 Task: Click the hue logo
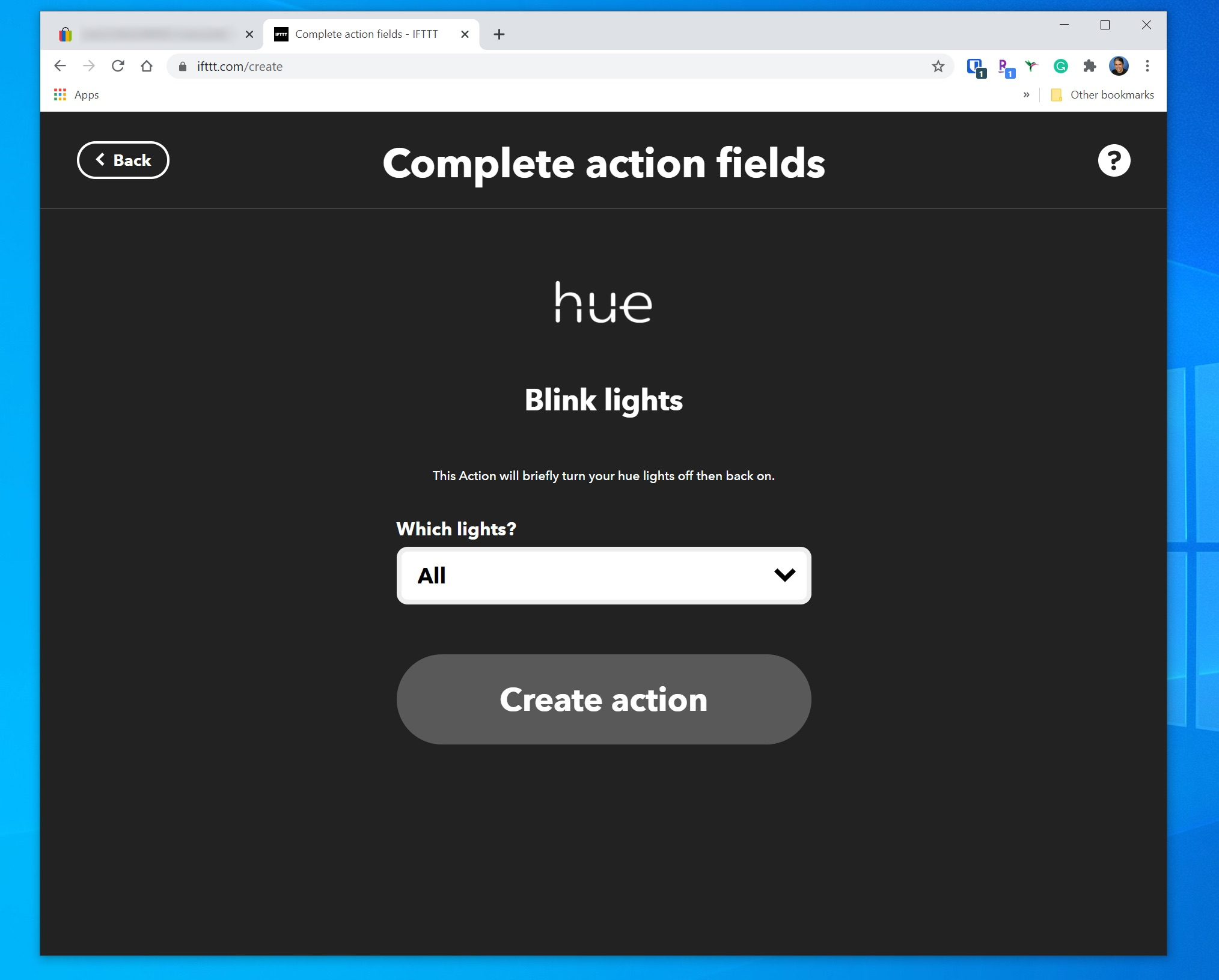click(x=603, y=302)
